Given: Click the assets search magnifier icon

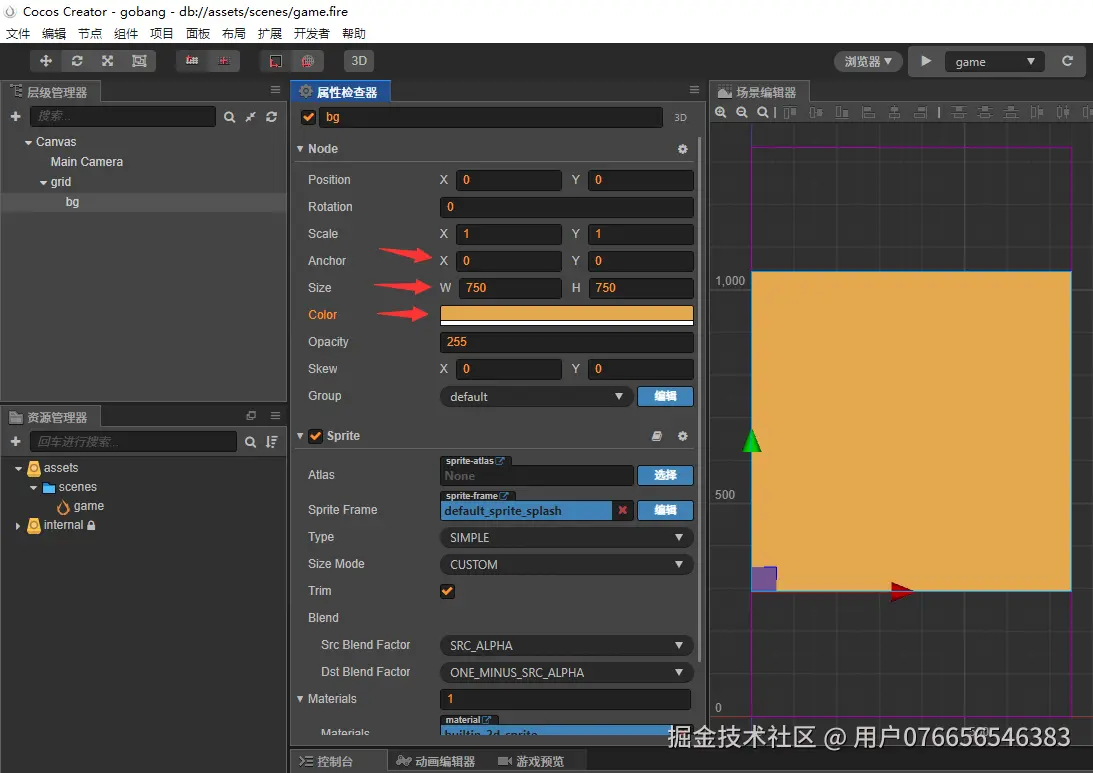Looking at the screenshot, I should point(250,442).
